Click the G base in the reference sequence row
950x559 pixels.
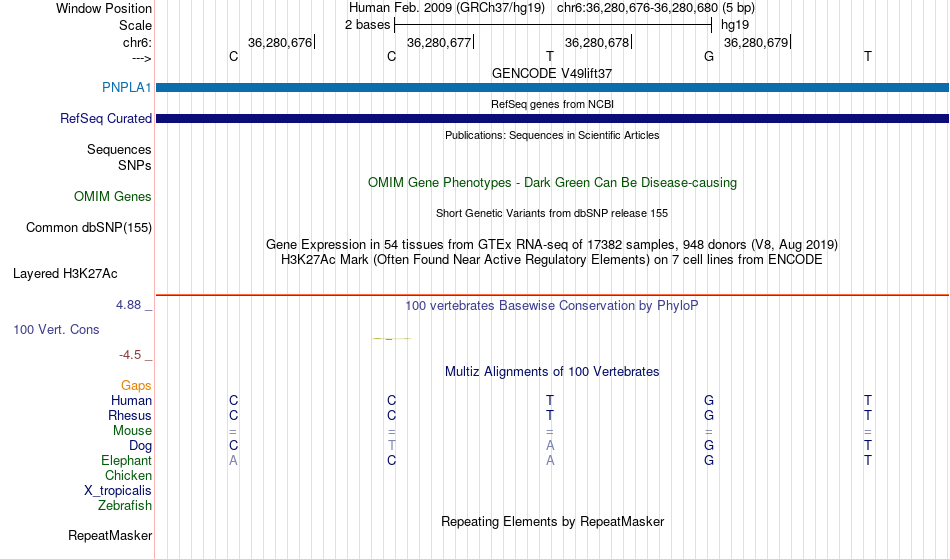(x=709, y=56)
